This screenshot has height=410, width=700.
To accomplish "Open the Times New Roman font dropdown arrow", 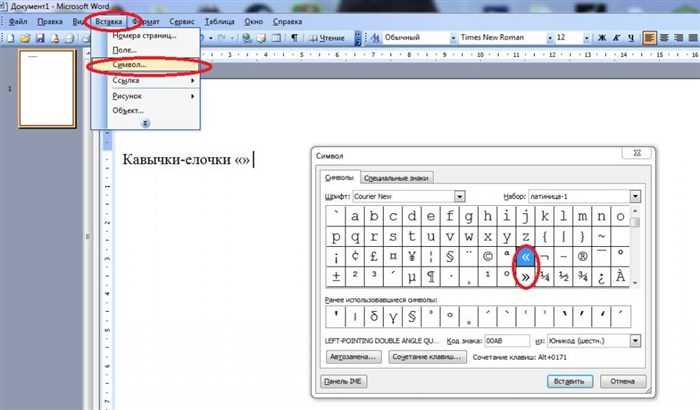I will (x=550, y=38).
